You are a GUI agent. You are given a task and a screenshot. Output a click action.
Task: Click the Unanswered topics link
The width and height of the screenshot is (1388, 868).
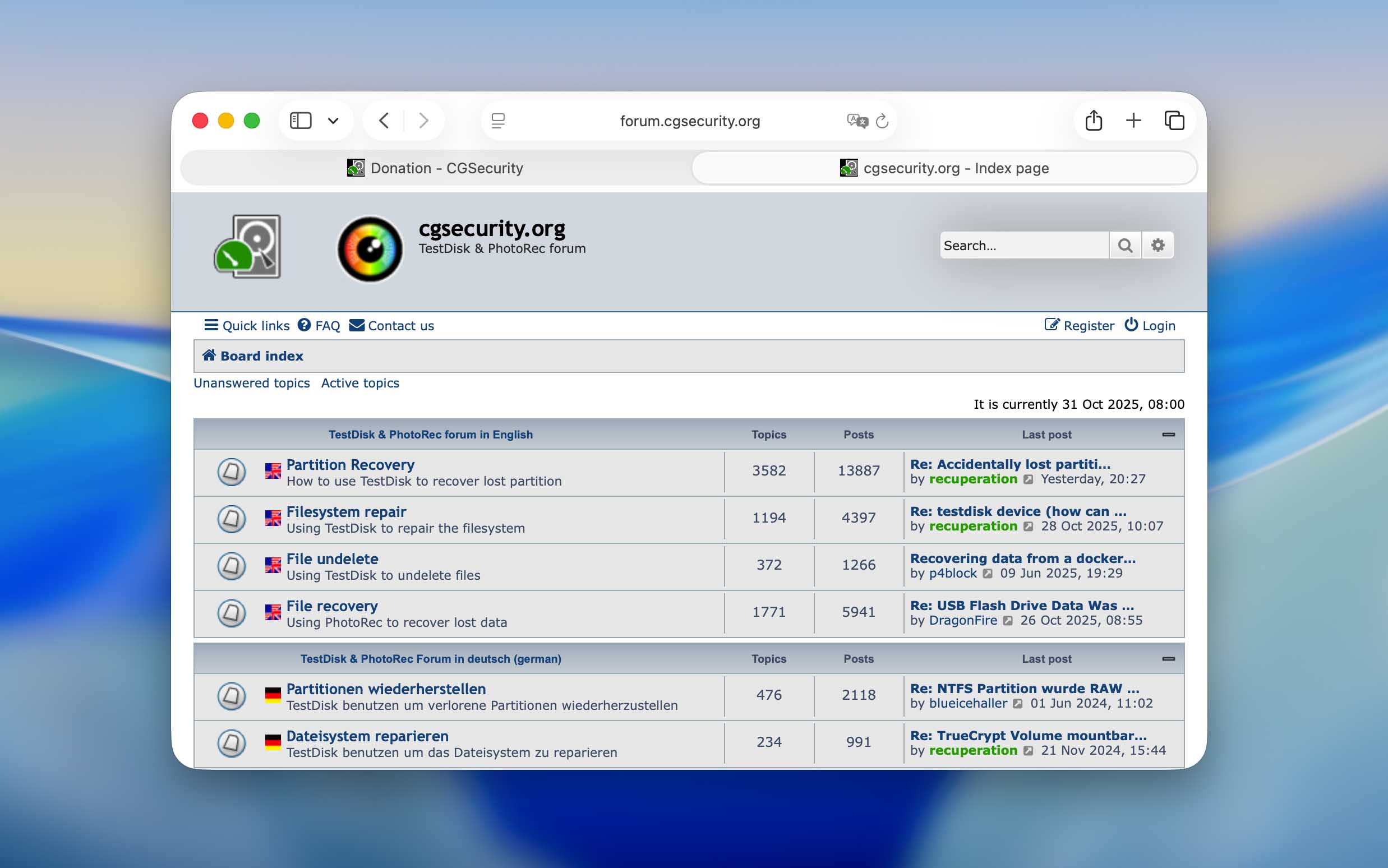pyautogui.click(x=251, y=382)
